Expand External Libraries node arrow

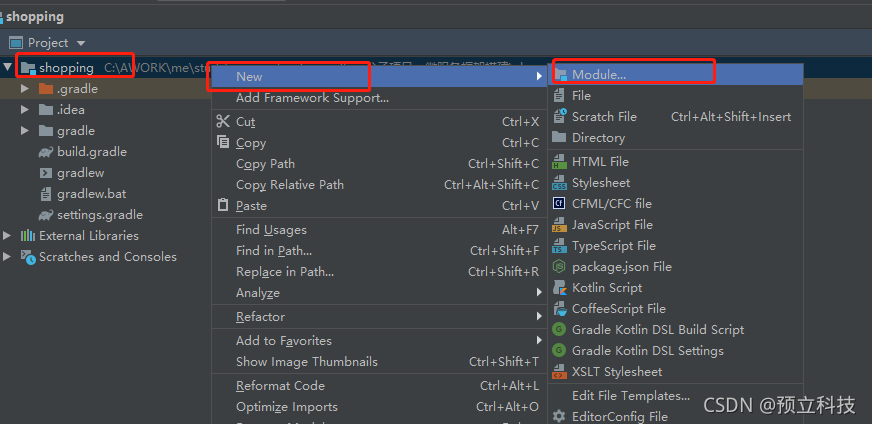click(7, 235)
